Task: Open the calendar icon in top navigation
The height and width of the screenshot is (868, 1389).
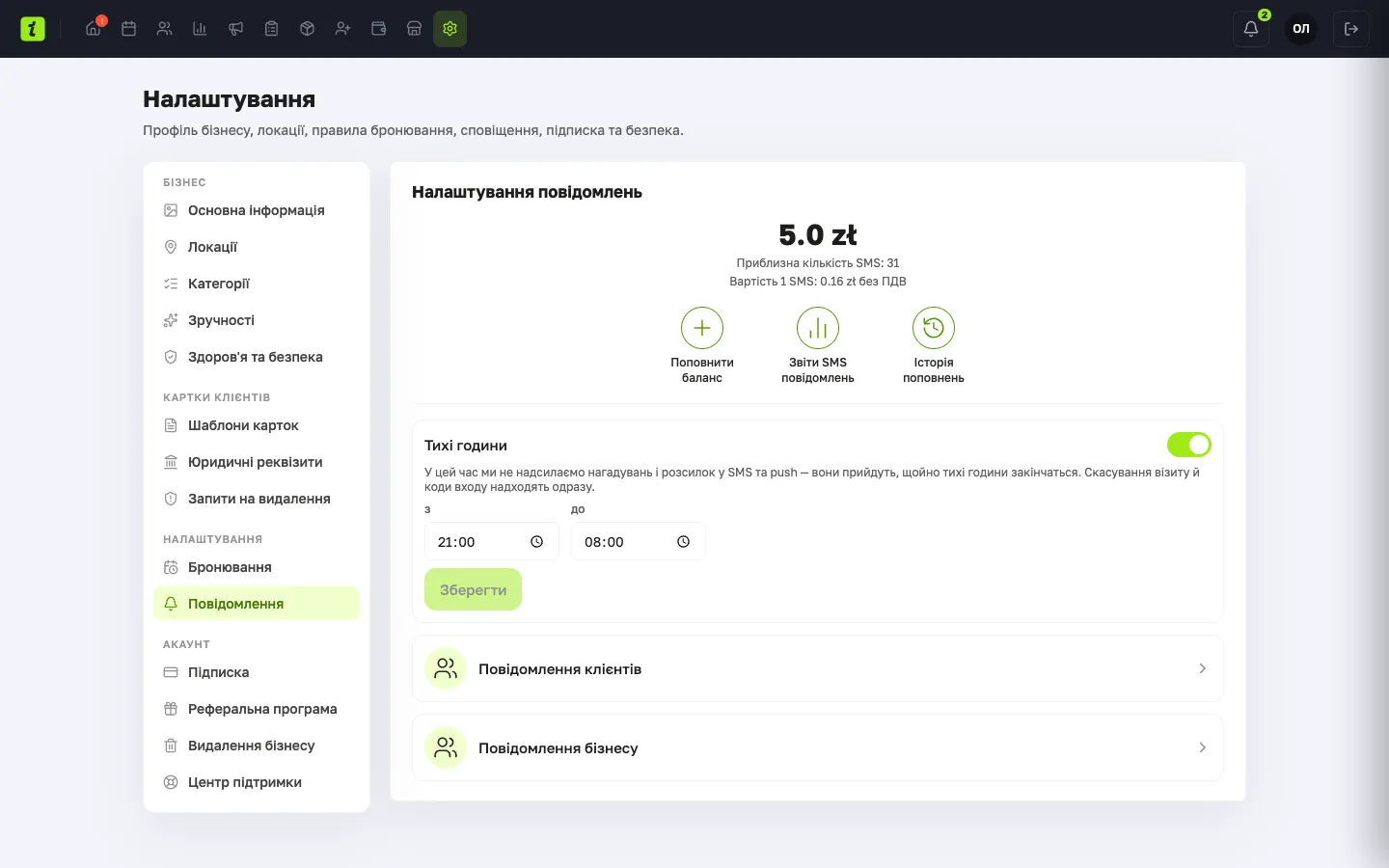Action: click(128, 29)
